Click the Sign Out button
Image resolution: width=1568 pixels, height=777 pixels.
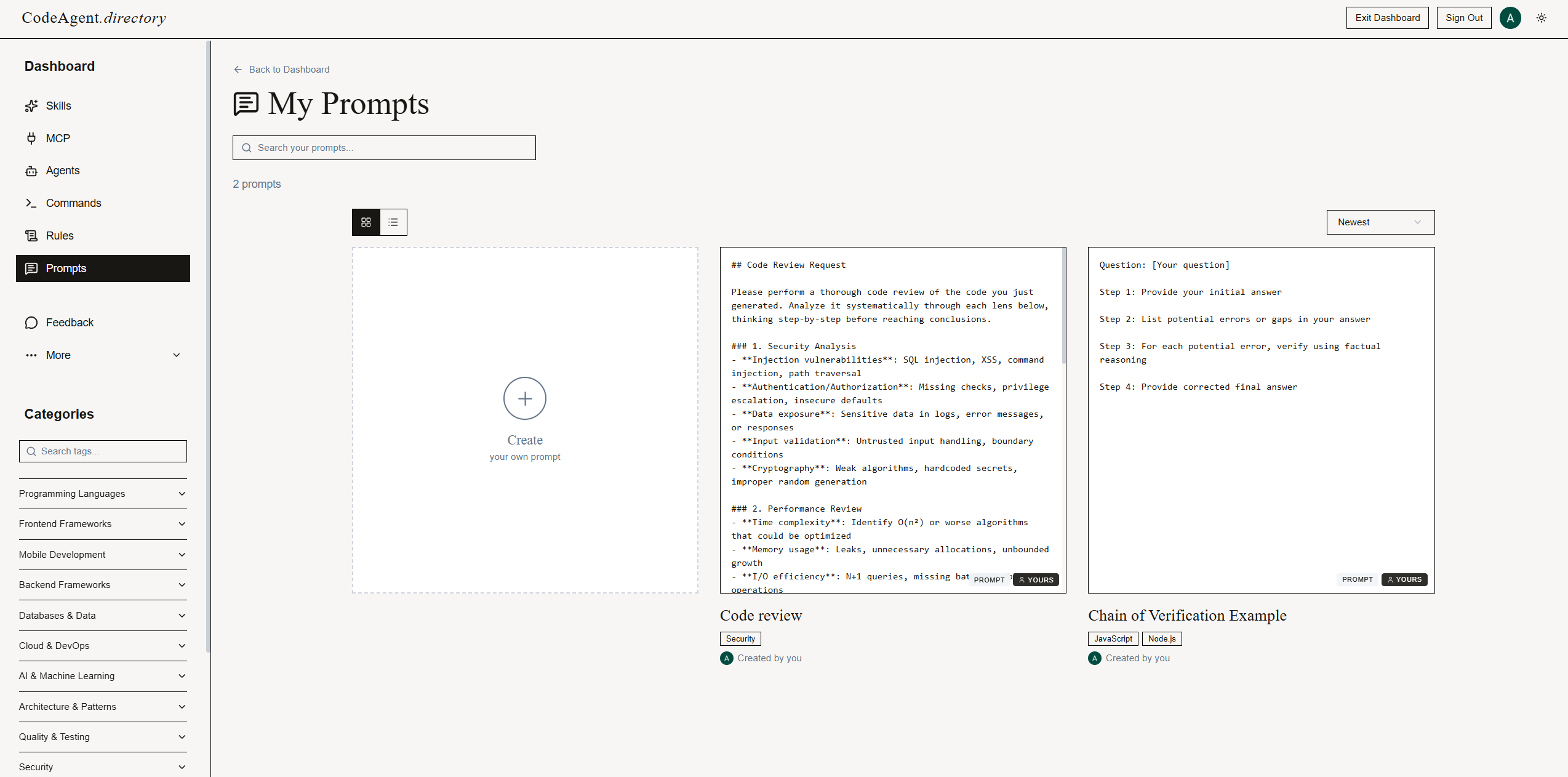click(1463, 17)
